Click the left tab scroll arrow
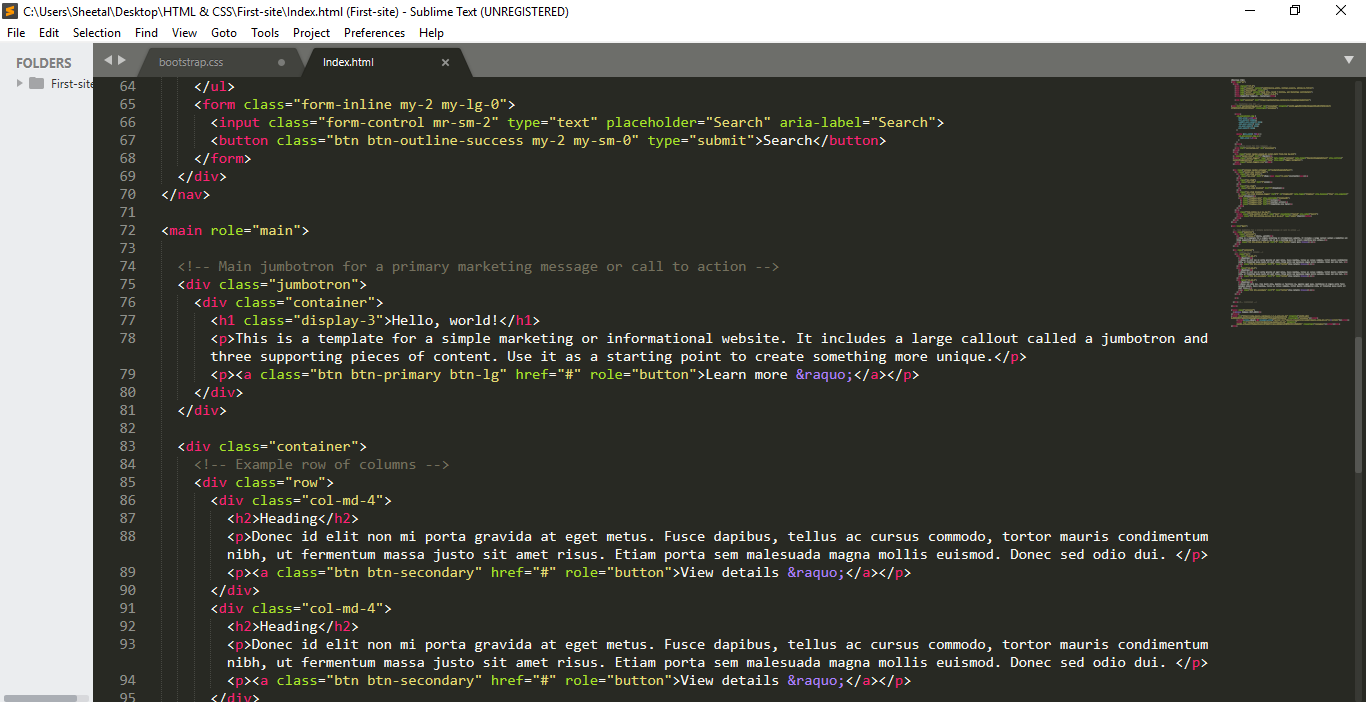The width and height of the screenshot is (1366, 702). pos(108,60)
